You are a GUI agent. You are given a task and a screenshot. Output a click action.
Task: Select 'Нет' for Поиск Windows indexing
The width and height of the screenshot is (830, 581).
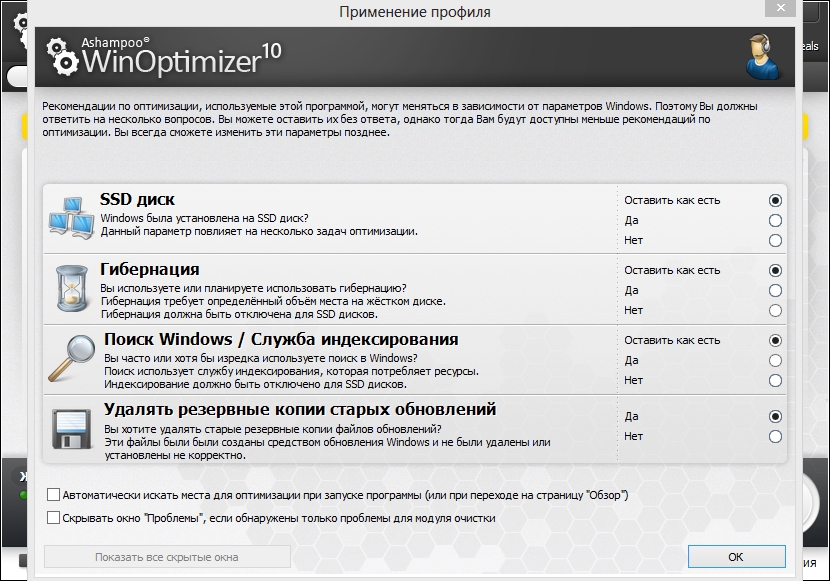pyautogui.click(x=775, y=380)
